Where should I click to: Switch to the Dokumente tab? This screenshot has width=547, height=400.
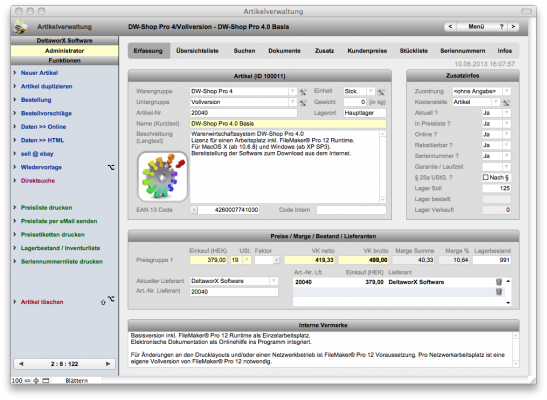pyautogui.click(x=284, y=51)
